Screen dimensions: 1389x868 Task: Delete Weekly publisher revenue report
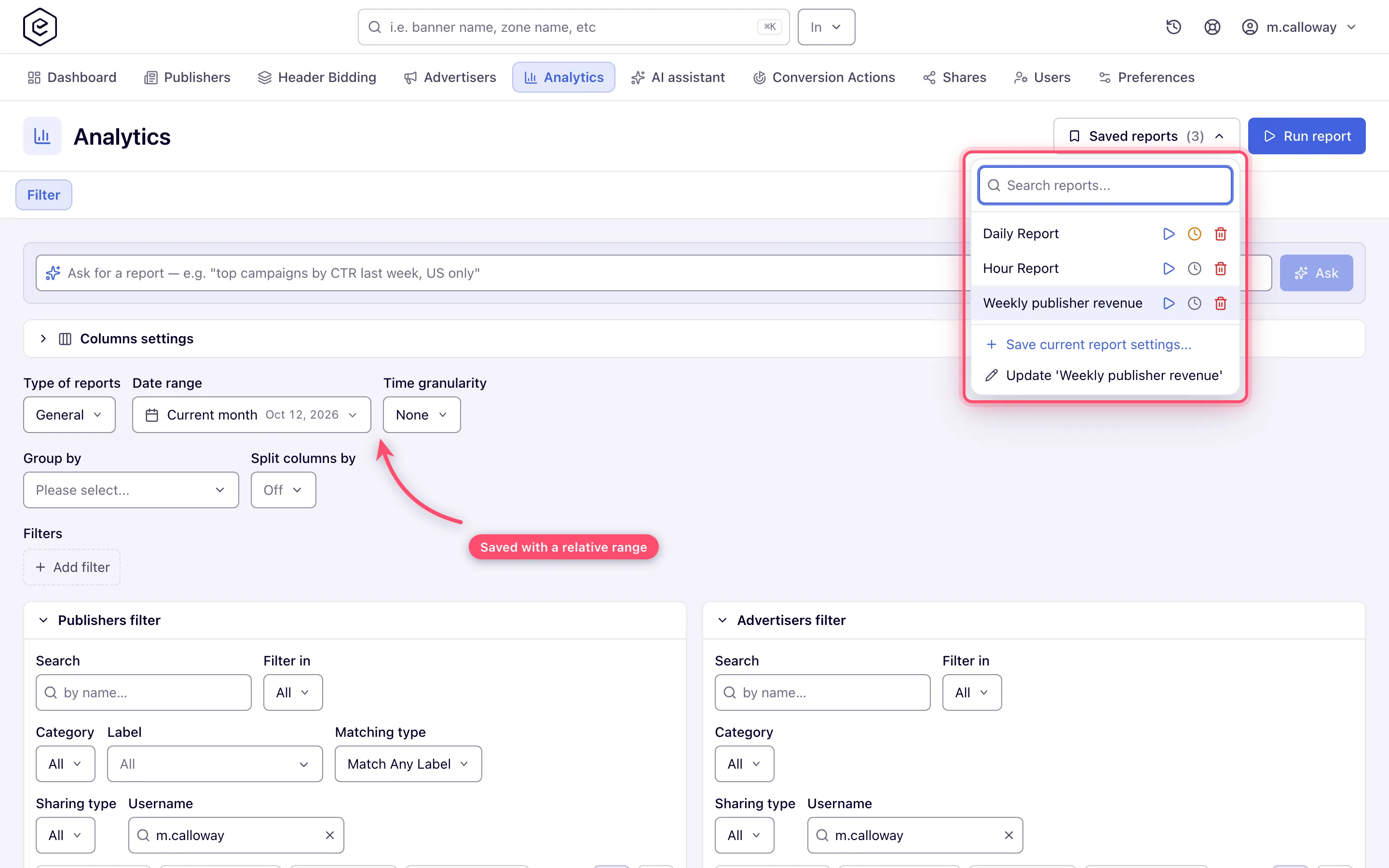1220,303
